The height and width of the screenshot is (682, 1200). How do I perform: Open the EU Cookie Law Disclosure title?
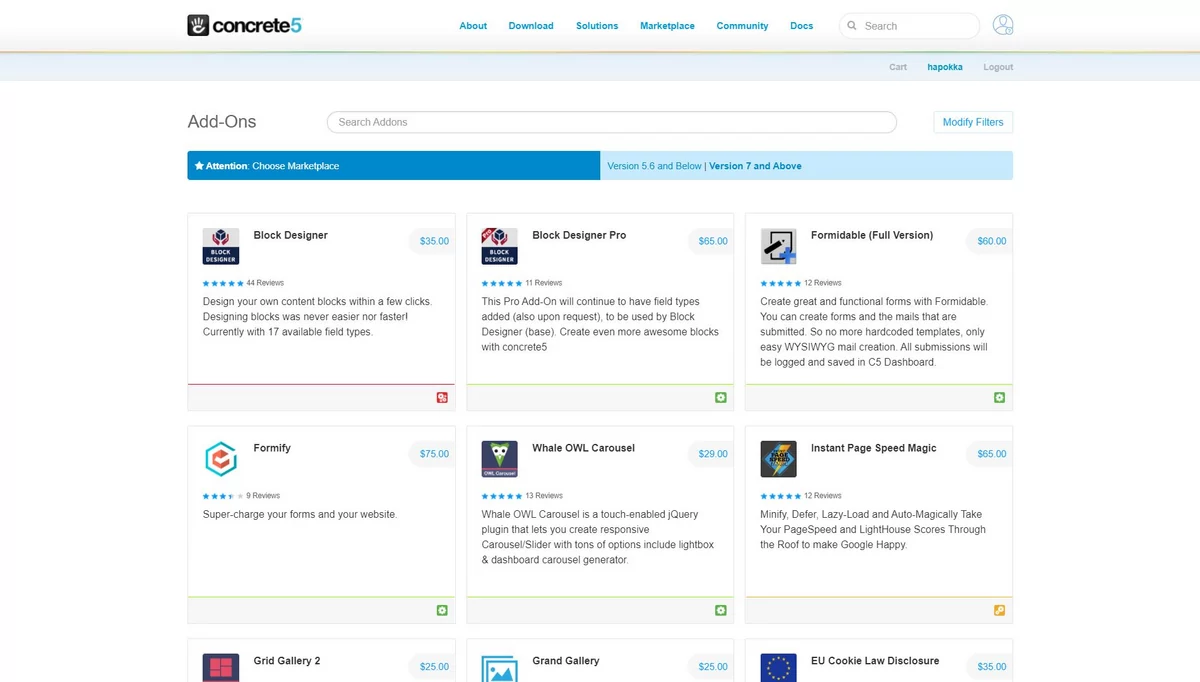(x=875, y=661)
